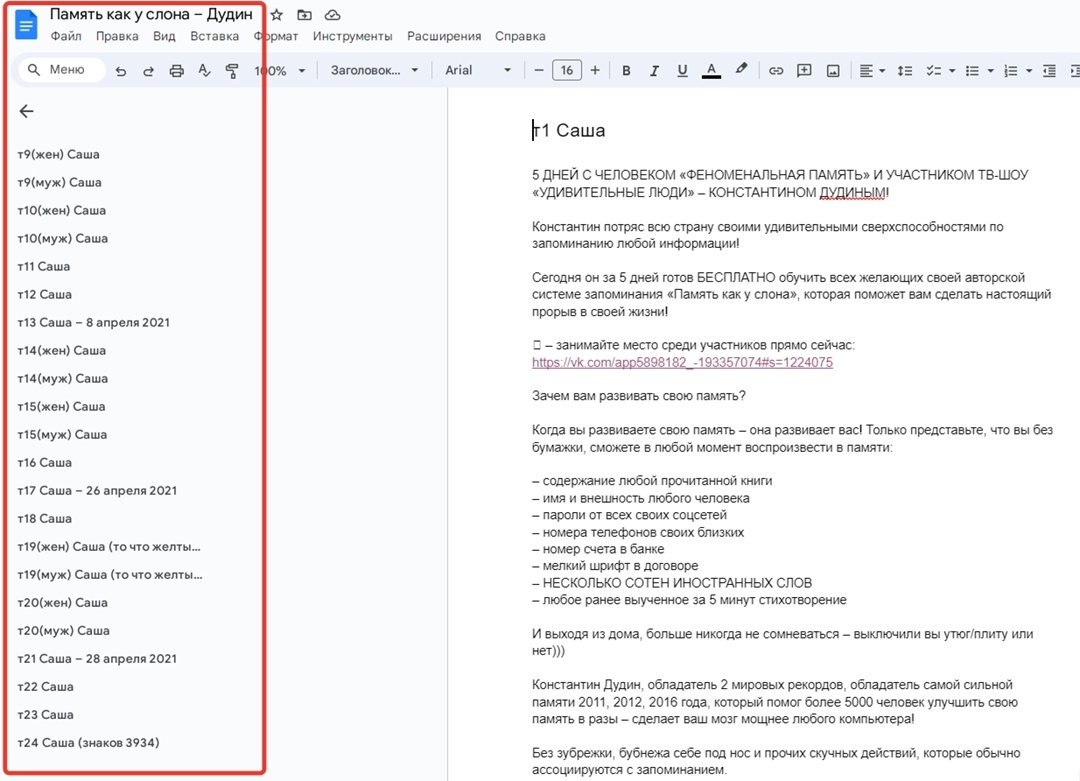This screenshot has width=1080, height=781.
Task: Select outline item т21 Саша – 28 апреля 2021
Action: (x=97, y=659)
